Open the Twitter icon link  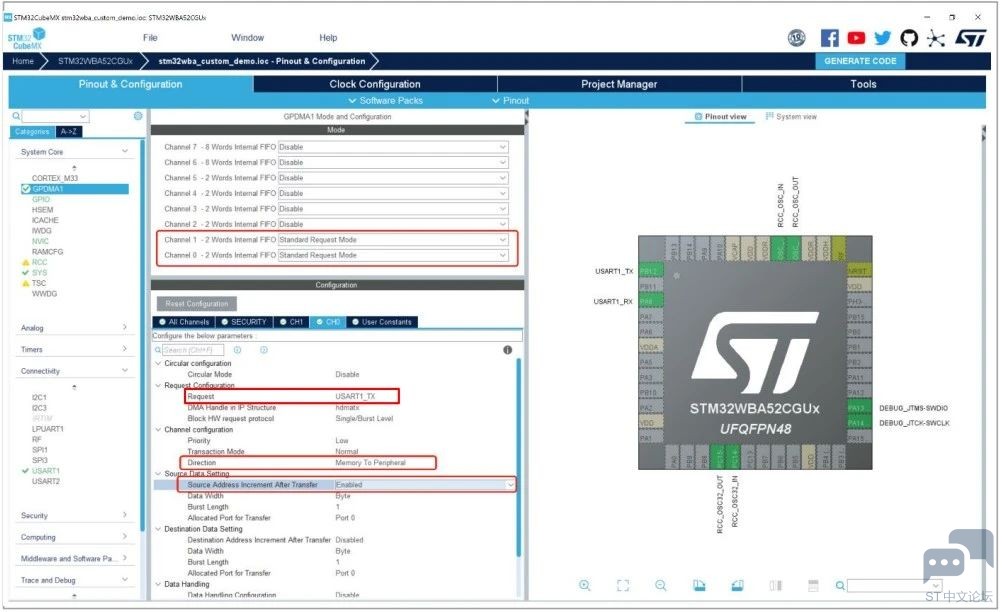(x=883, y=38)
